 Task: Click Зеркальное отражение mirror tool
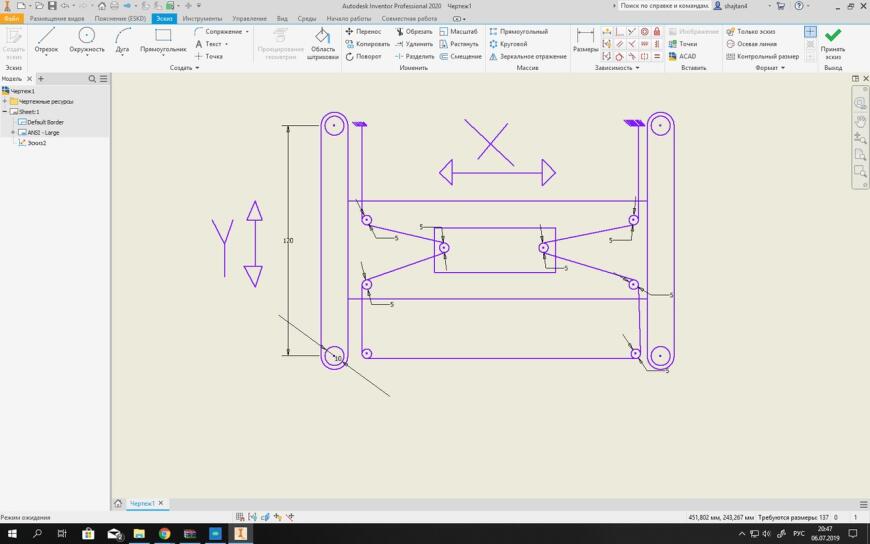coord(528,56)
